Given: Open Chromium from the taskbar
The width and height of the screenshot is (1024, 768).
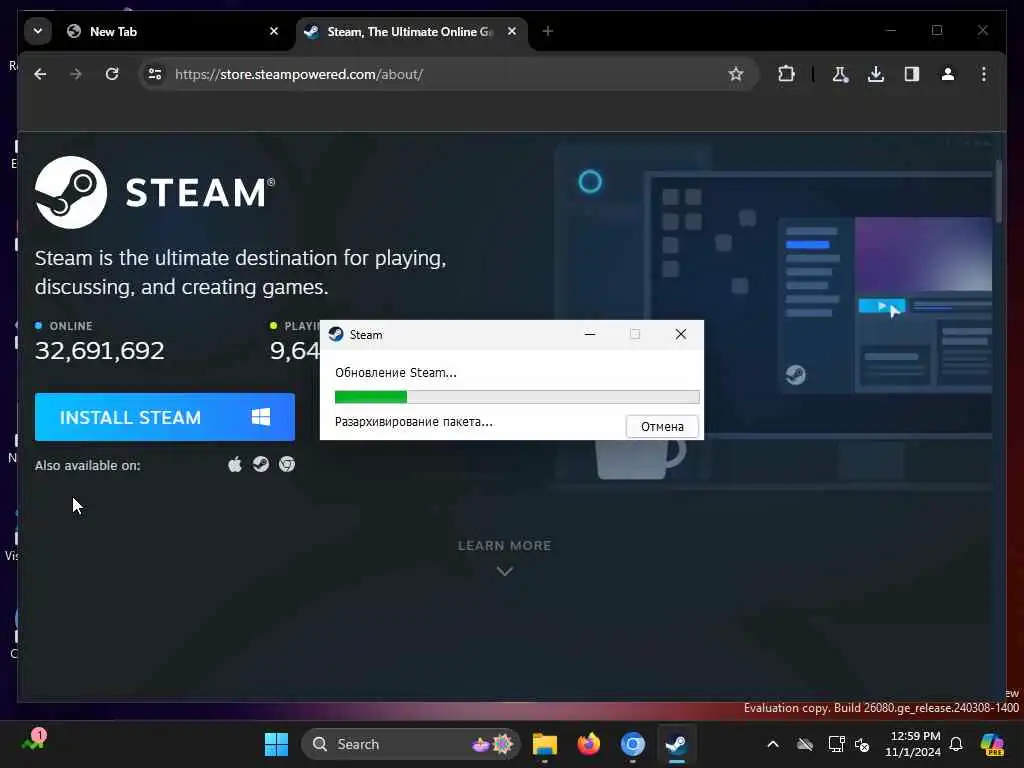Looking at the screenshot, I should [632, 744].
